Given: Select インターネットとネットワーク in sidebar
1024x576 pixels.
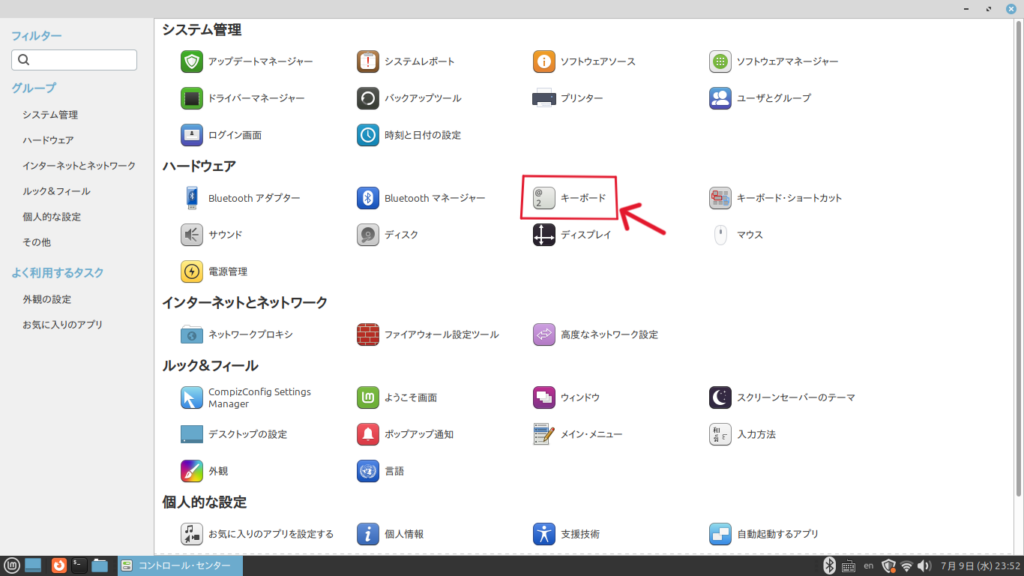Looking at the screenshot, I should tap(79, 166).
